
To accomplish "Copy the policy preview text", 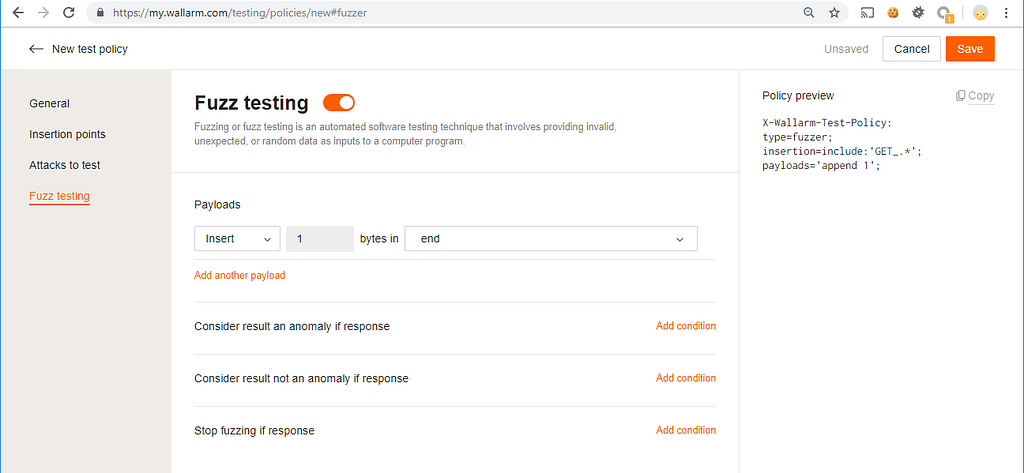I will pyautogui.click(x=975, y=96).
